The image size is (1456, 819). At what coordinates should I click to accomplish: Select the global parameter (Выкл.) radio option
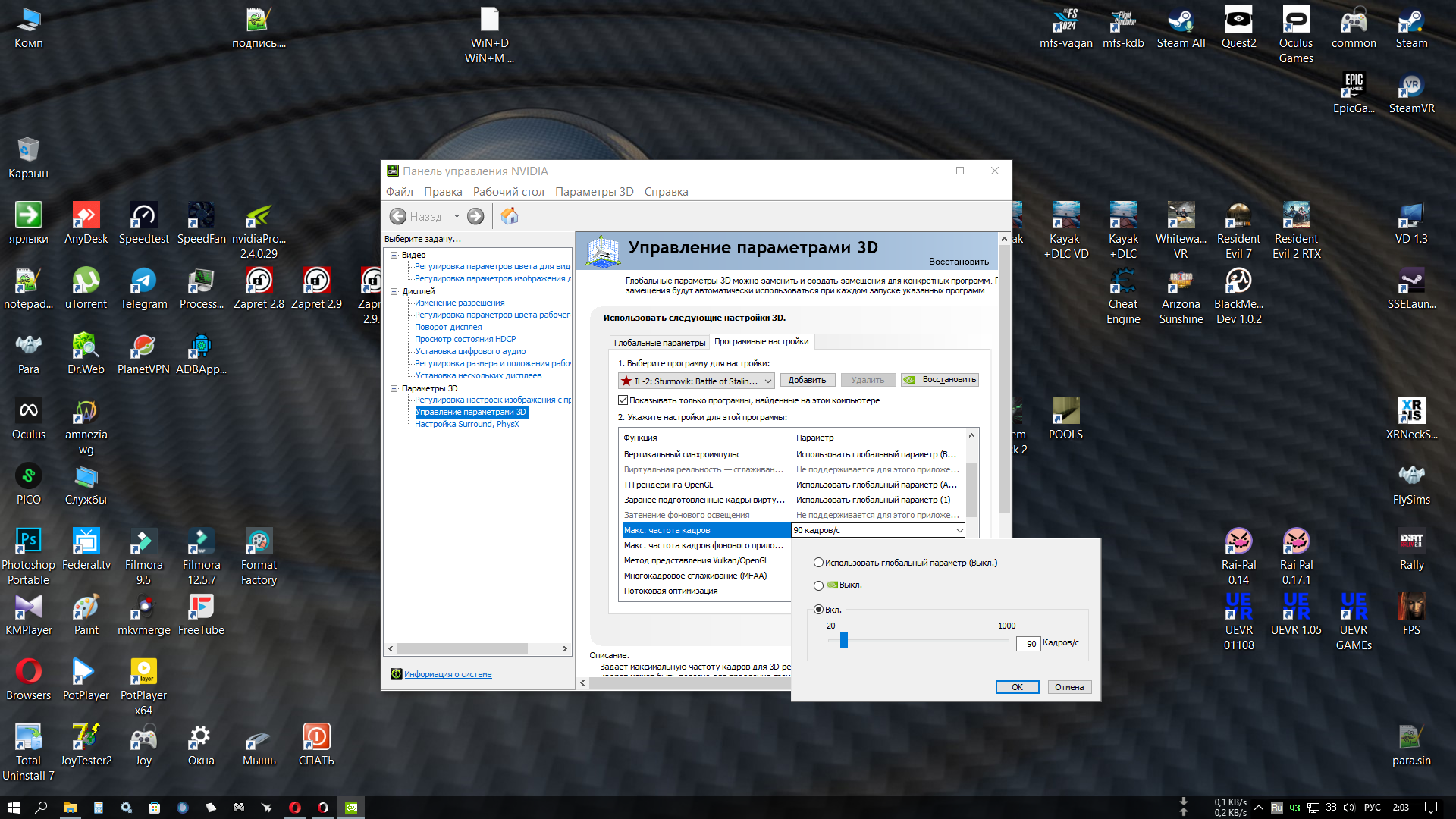point(818,563)
